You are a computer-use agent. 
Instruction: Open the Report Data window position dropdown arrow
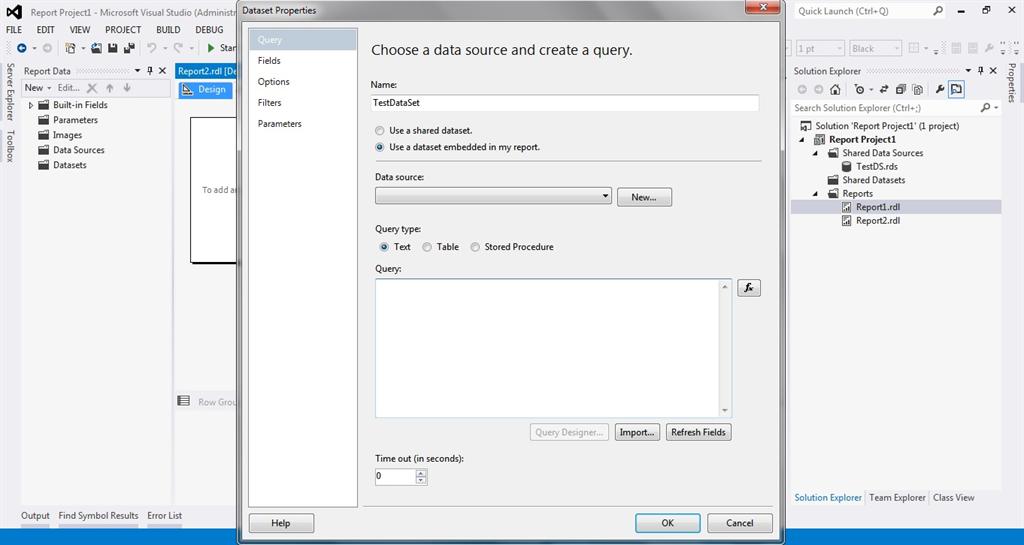tap(137, 70)
